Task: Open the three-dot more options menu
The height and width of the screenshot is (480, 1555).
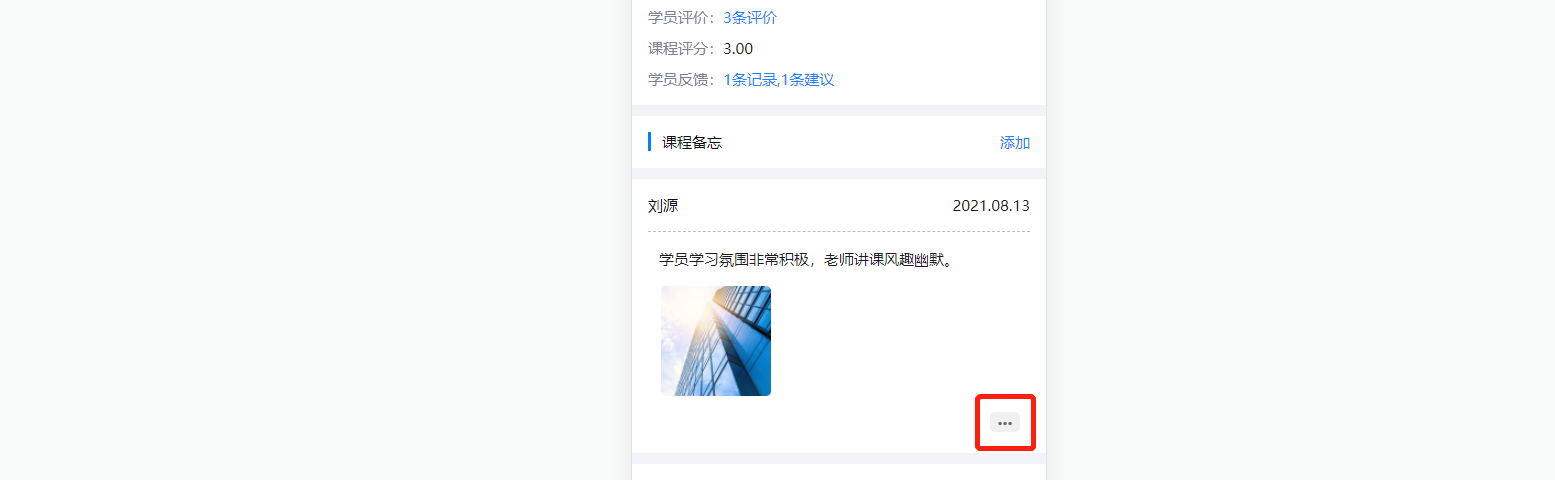Action: click(1005, 423)
